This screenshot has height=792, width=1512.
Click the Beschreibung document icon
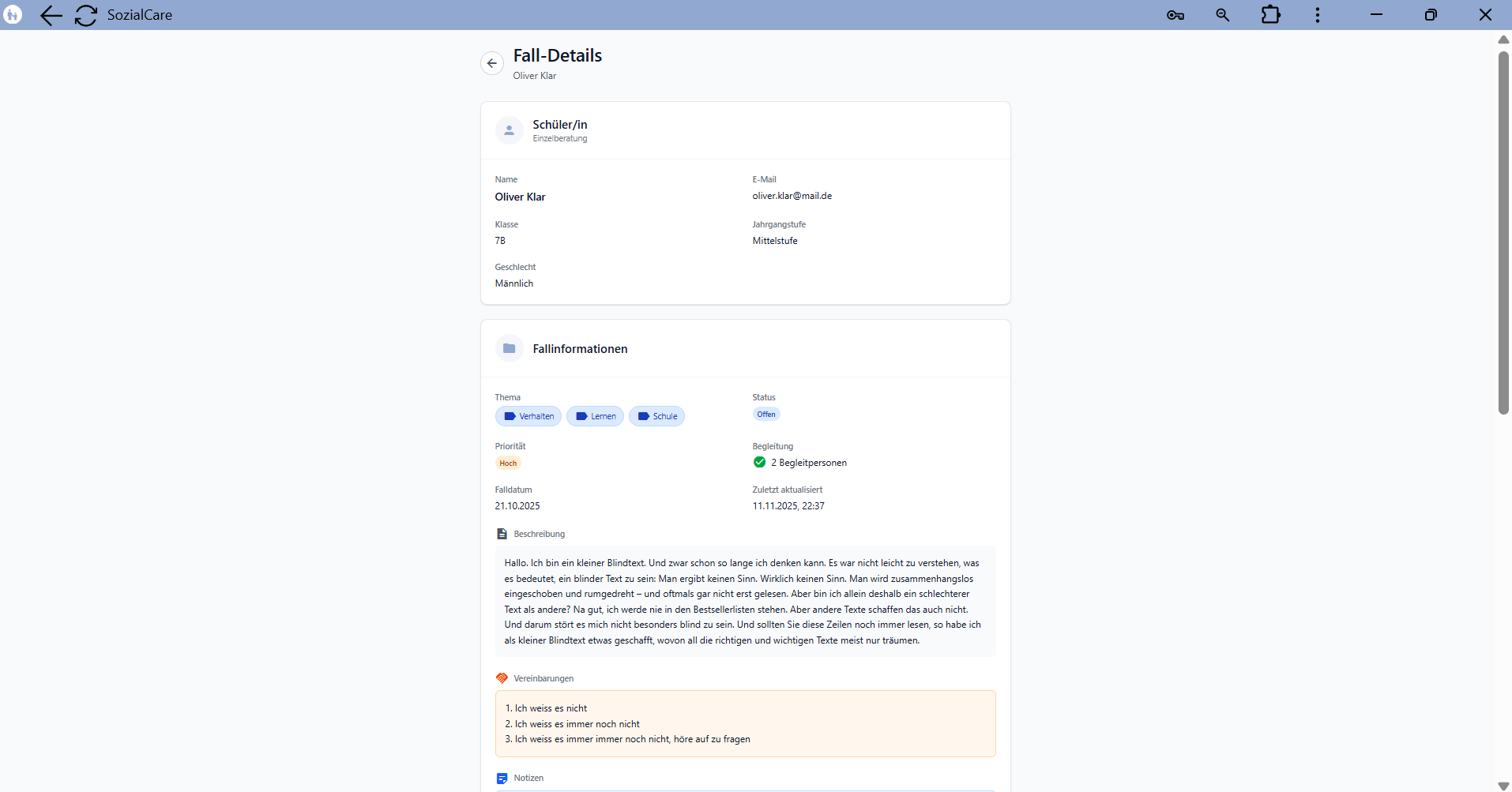[x=502, y=535]
